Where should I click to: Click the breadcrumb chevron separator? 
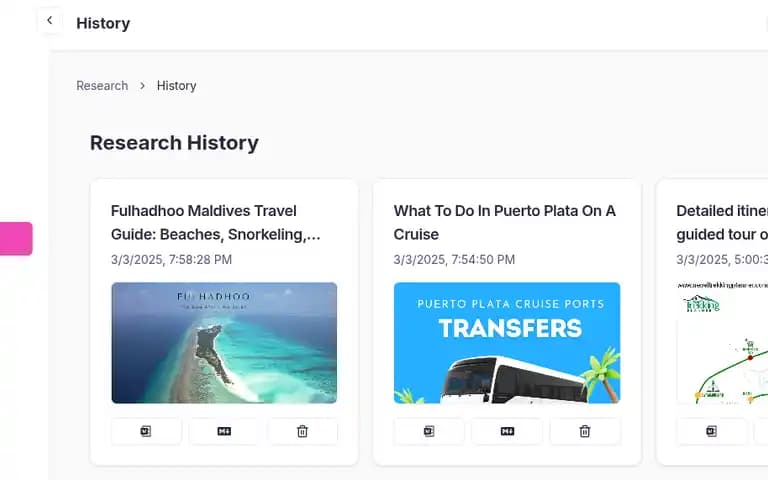143,86
